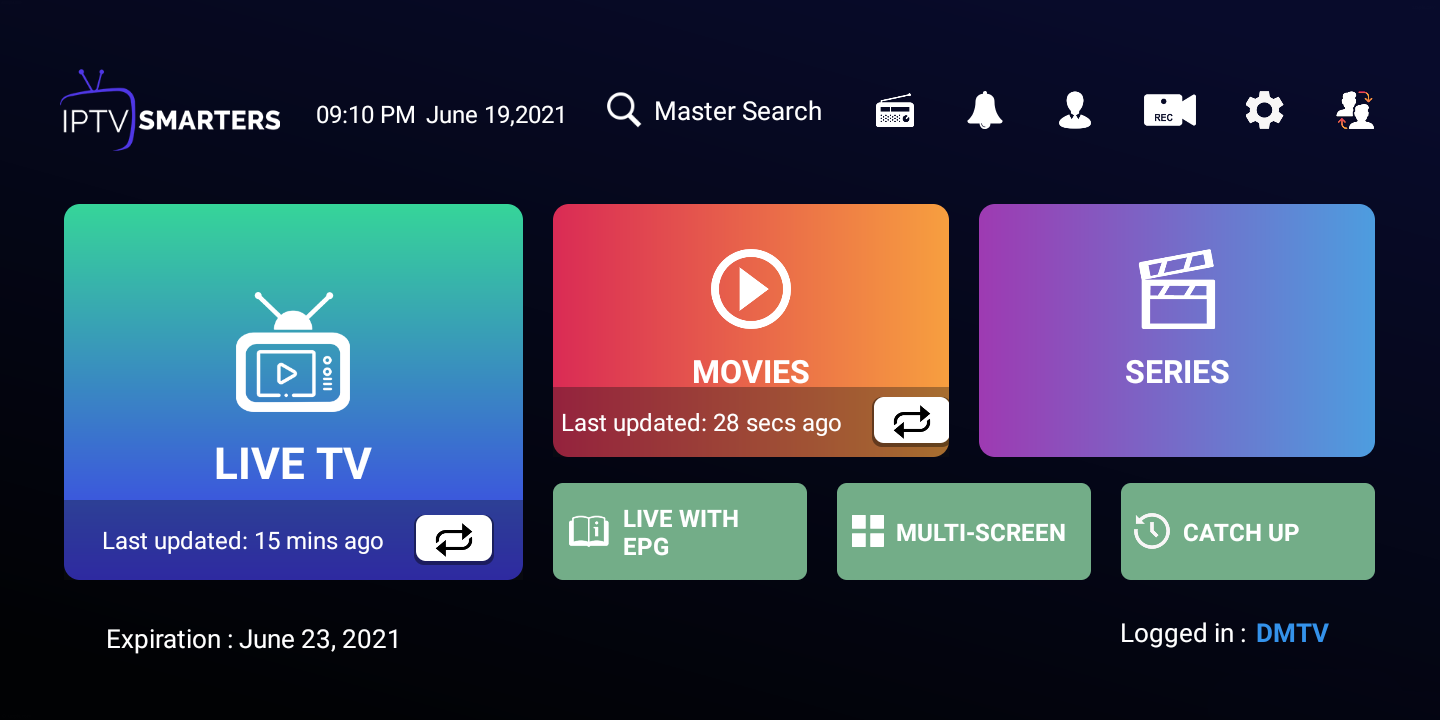
Task: Open the Catch Up section
Action: click(x=1247, y=532)
